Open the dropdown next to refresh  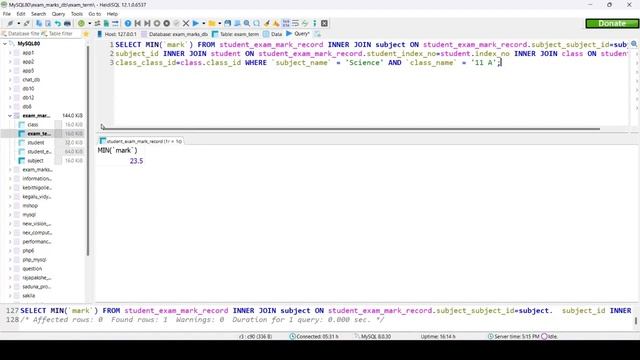pyautogui.click(x=89, y=23)
